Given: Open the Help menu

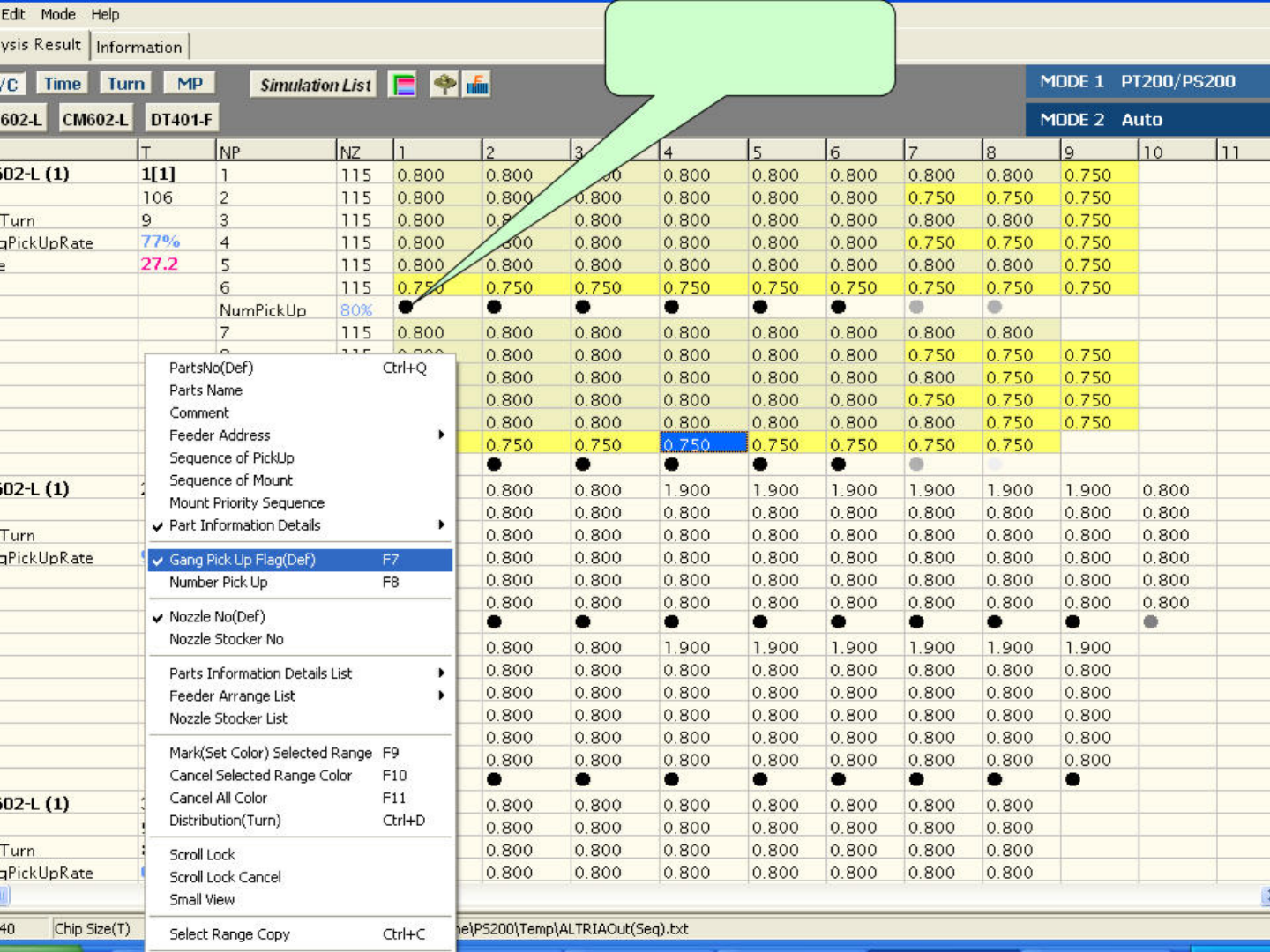Looking at the screenshot, I should (105, 14).
